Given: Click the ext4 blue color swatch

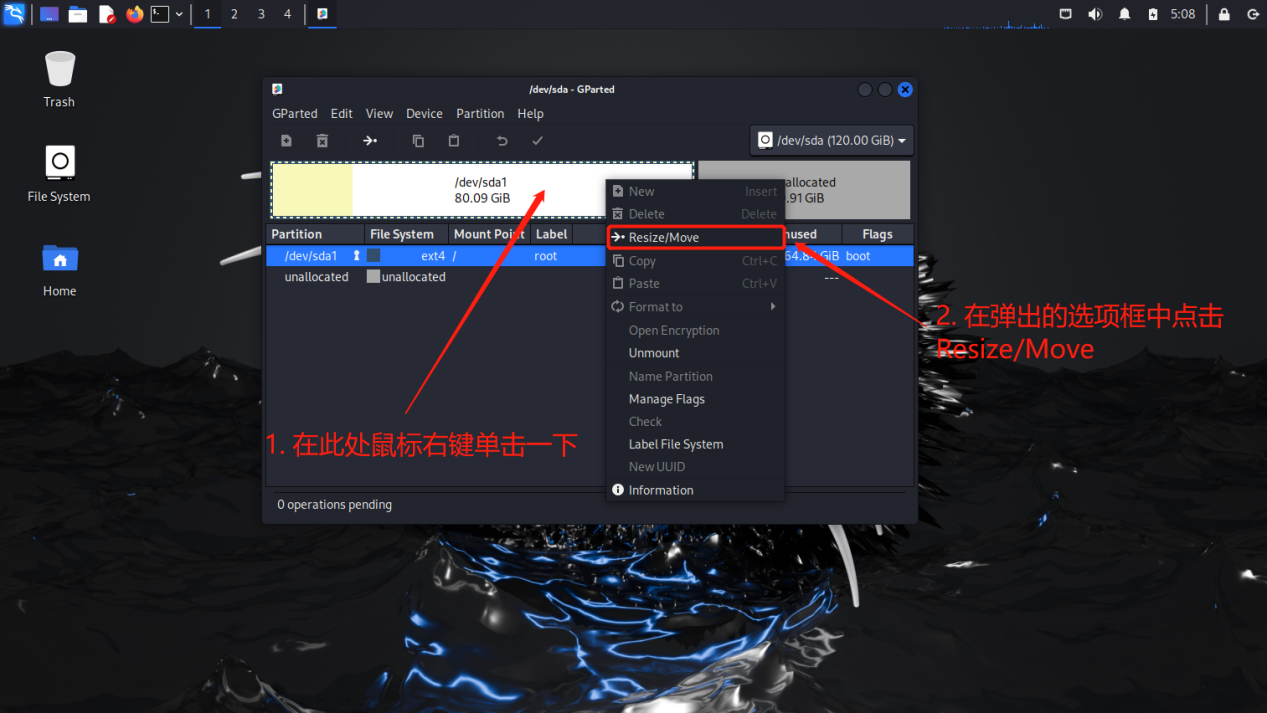Looking at the screenshot, I should click(x=373, y=256).
